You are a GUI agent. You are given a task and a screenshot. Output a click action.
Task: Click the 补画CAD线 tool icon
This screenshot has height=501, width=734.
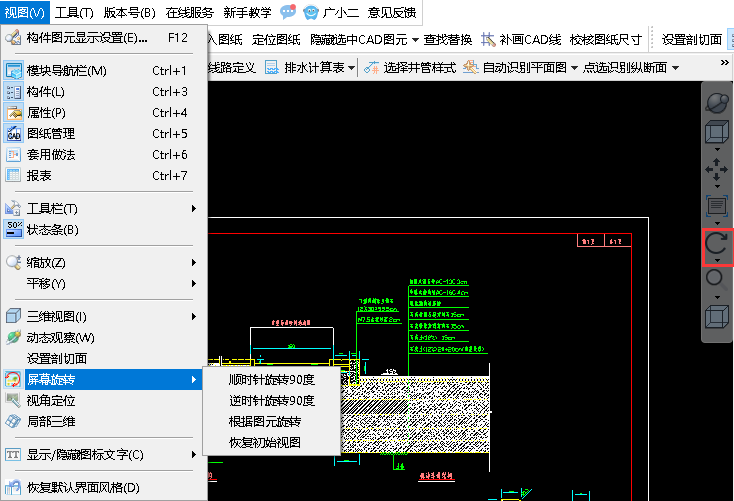(x=488, y=40)
